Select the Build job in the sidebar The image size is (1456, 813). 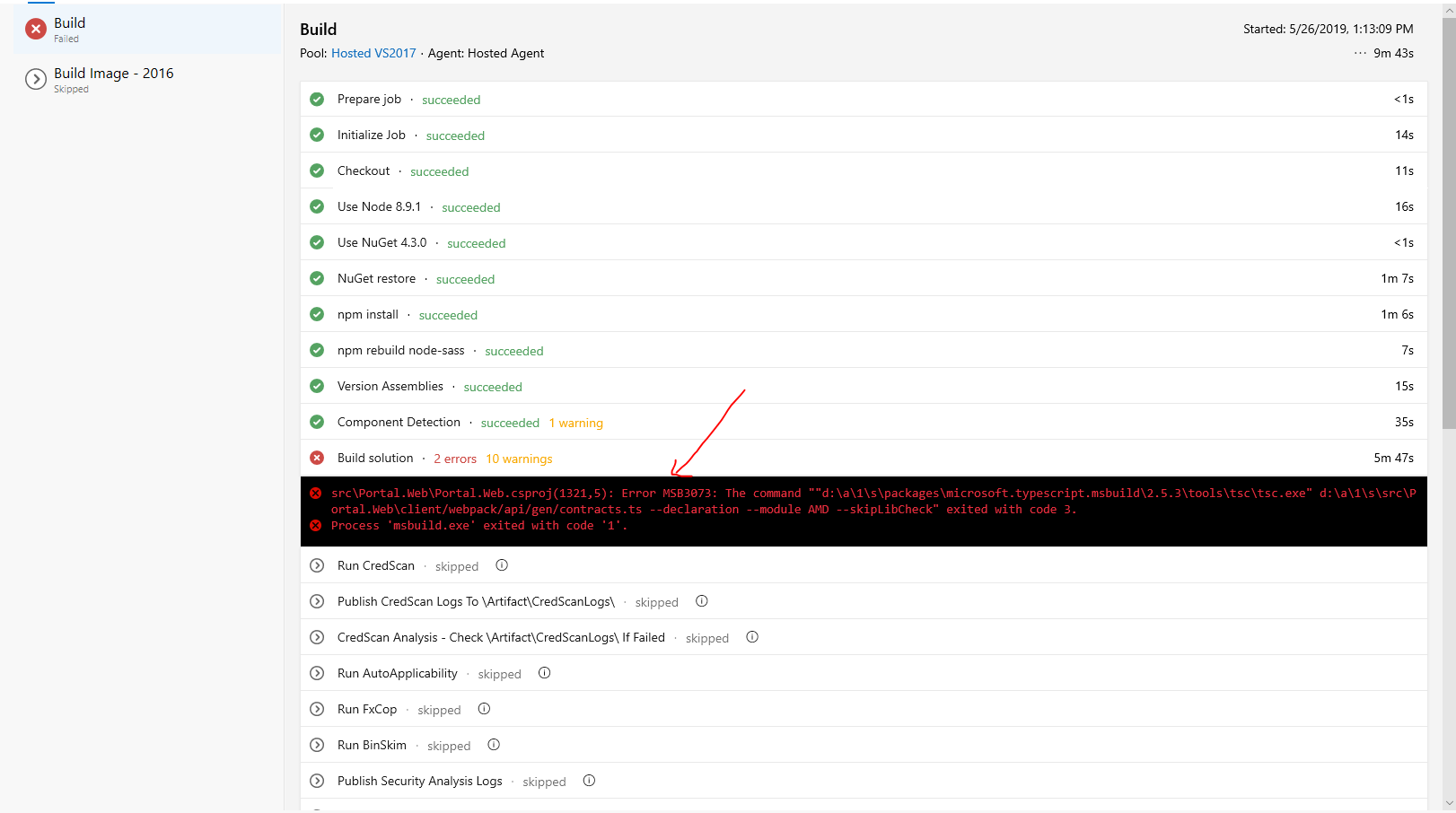pyautogui.click(x=148, y=29)
